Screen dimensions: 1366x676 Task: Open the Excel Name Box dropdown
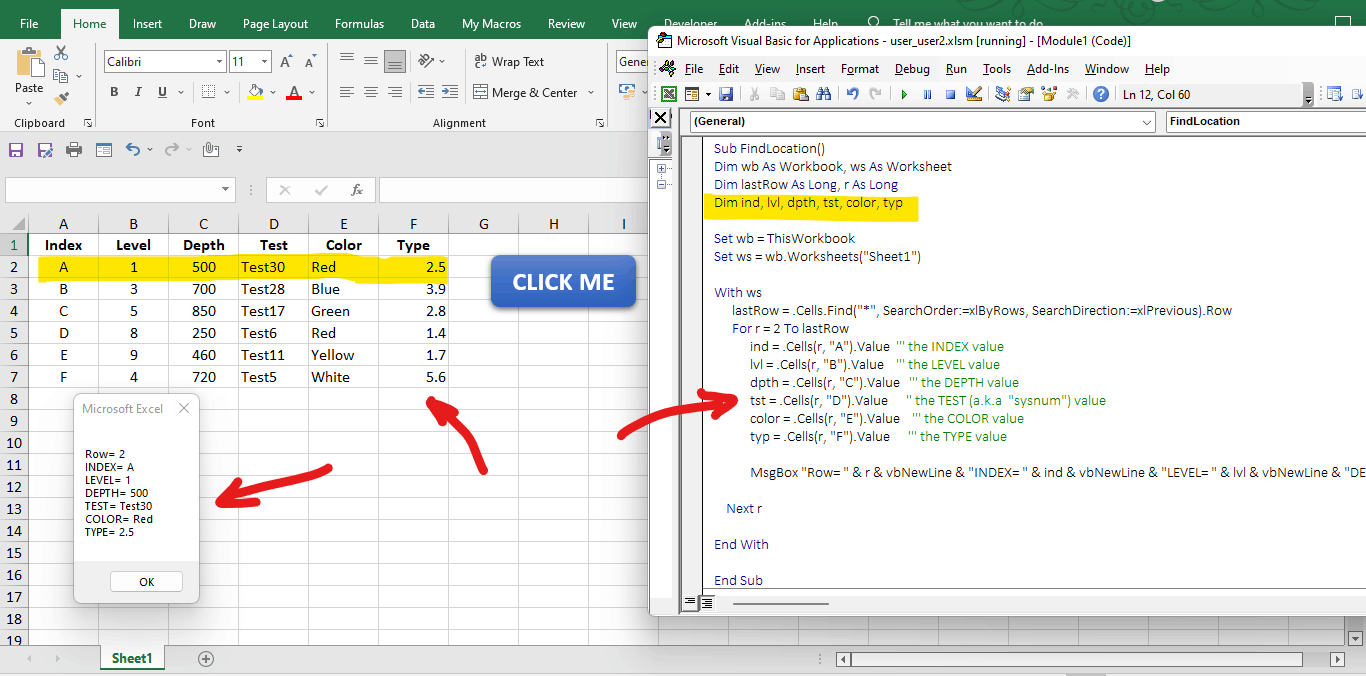(225, 190)
